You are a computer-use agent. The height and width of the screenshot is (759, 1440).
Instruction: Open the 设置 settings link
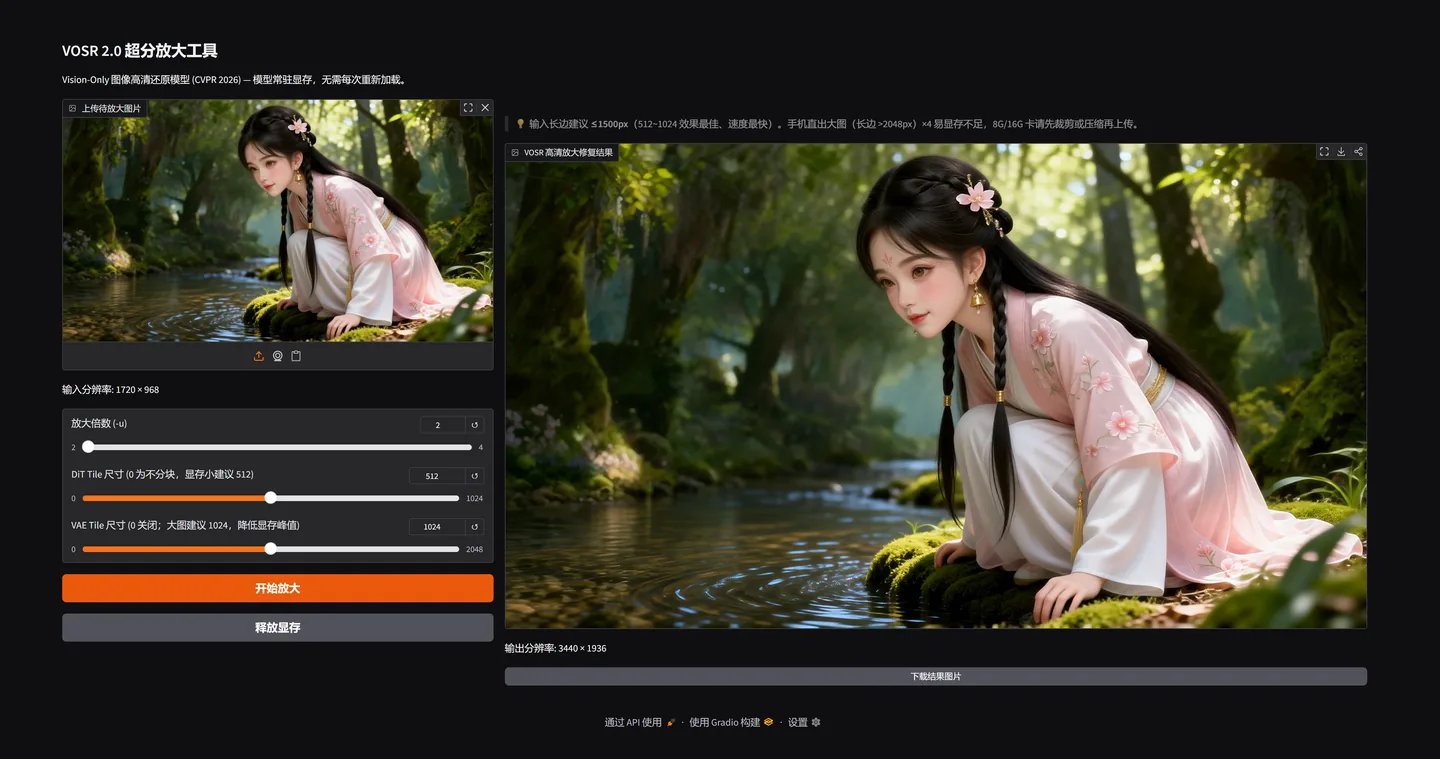(x=804, y=722)
